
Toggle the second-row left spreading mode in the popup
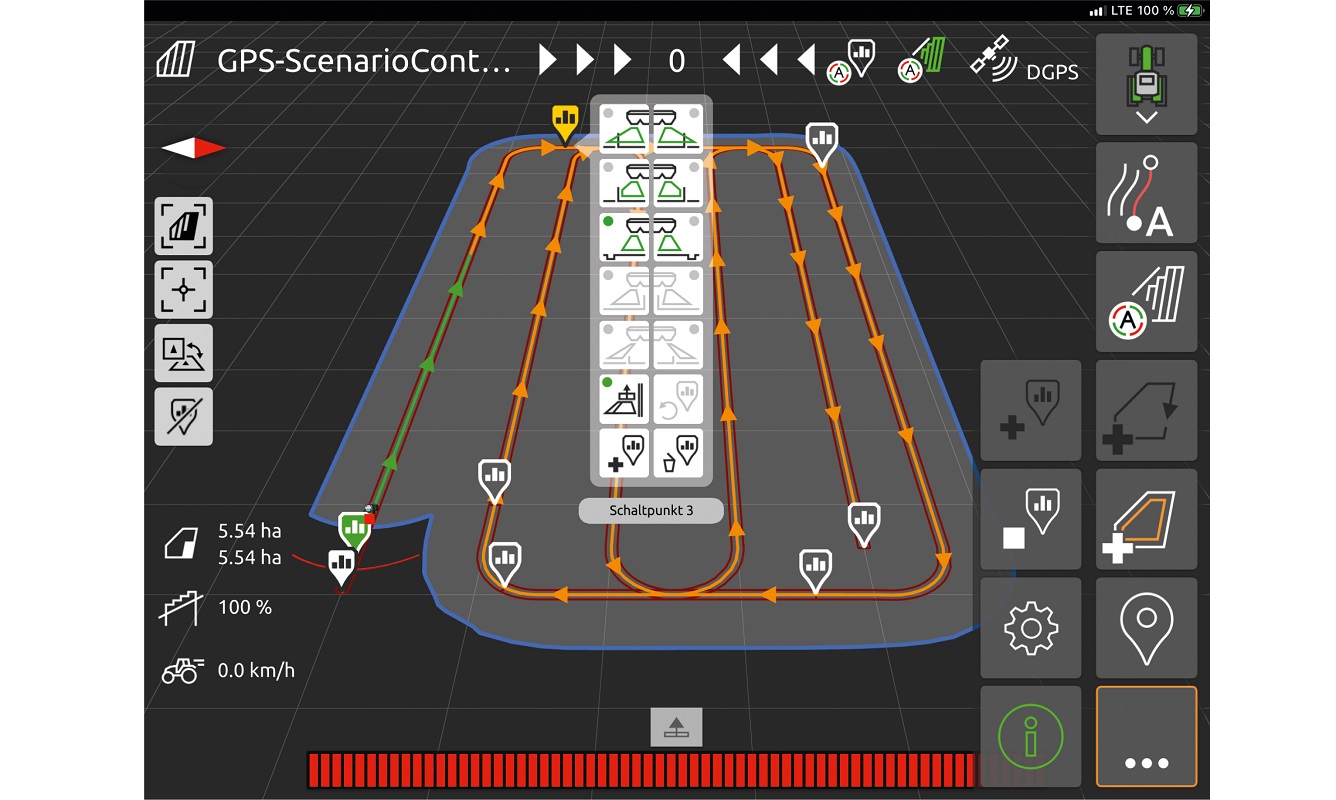(624, 182)
